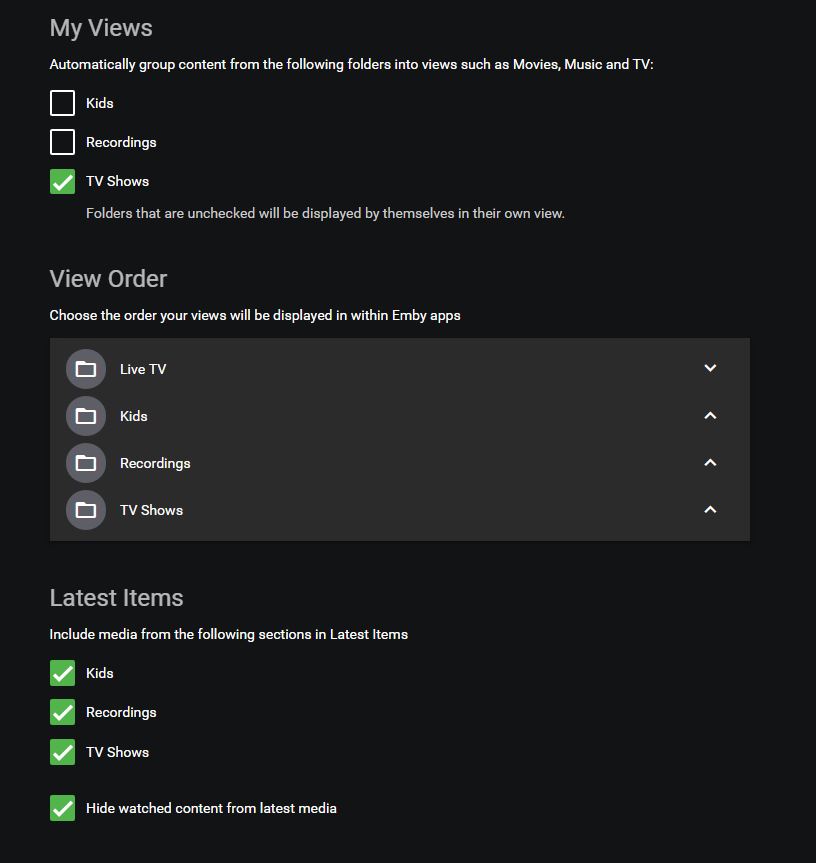816x863 pixels.
Task: Uncheck Recordings in Latest Items
Action: tap(62, 712)
